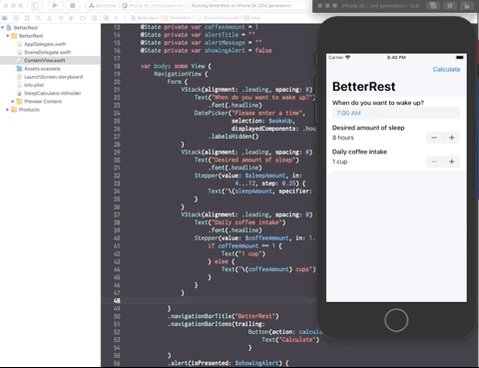Image resolution: width=479 pixels, height=368 pixels.
Task: Click the BetterRest project breadcrumb in the jump bar
Action: click(x=145, y=18)
